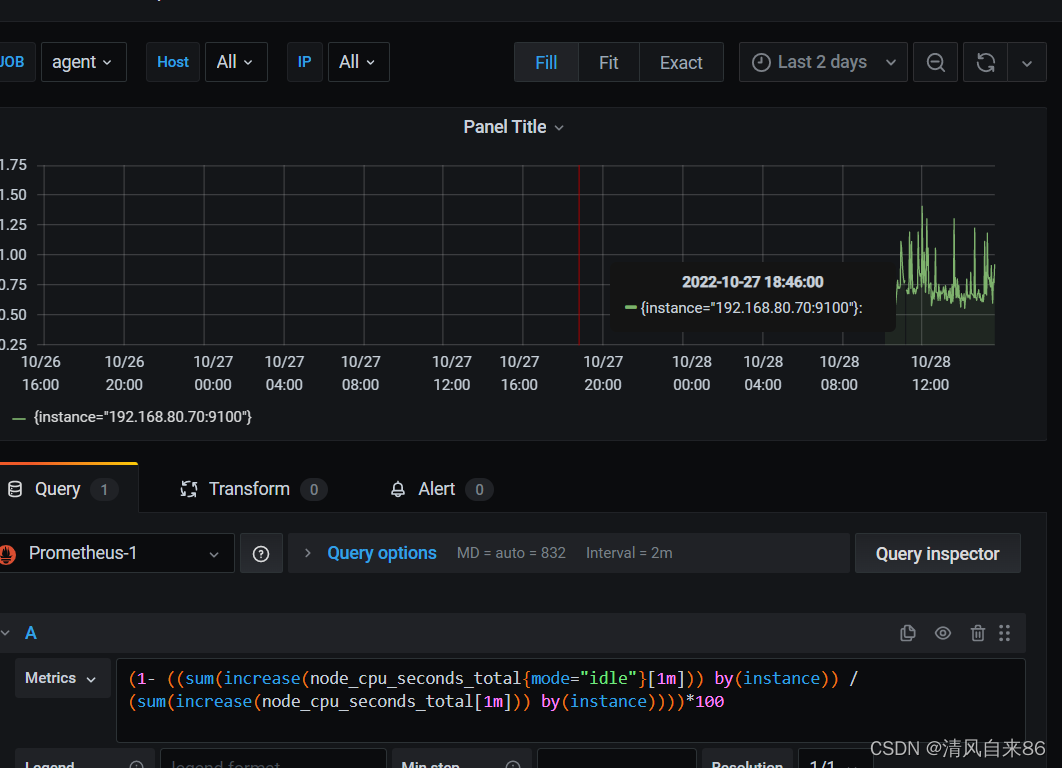Screen dimensions: 1062x768
Task: Toggle query A visibility with the eye icon
Action: (942, 633)
